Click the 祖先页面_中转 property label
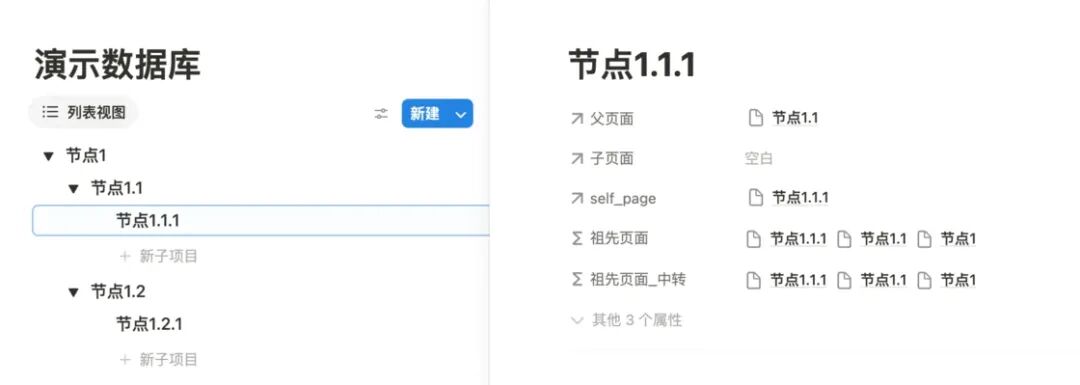 [x=638, y=280]
